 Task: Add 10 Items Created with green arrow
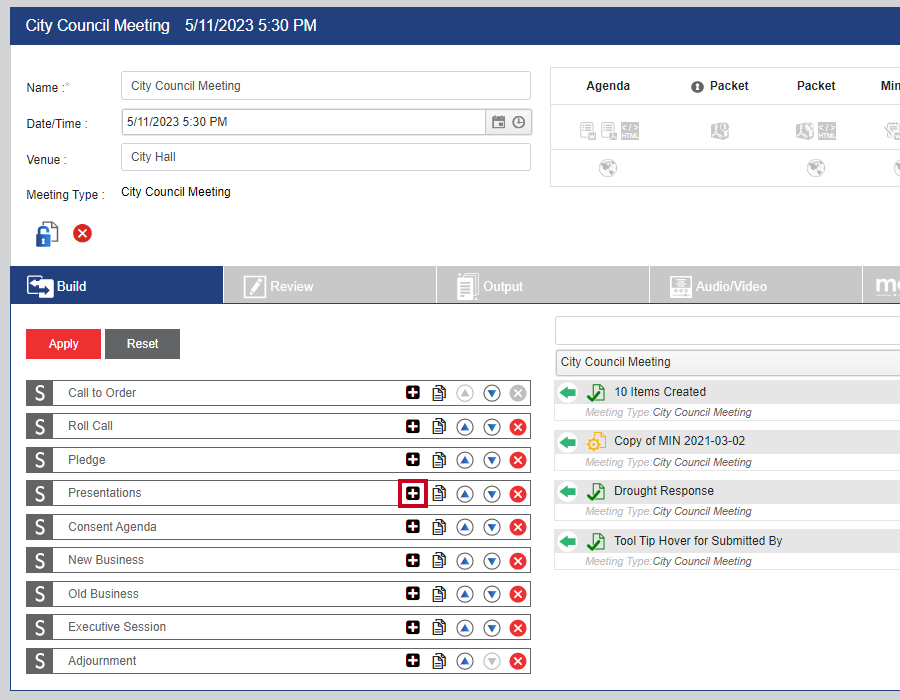568,392
